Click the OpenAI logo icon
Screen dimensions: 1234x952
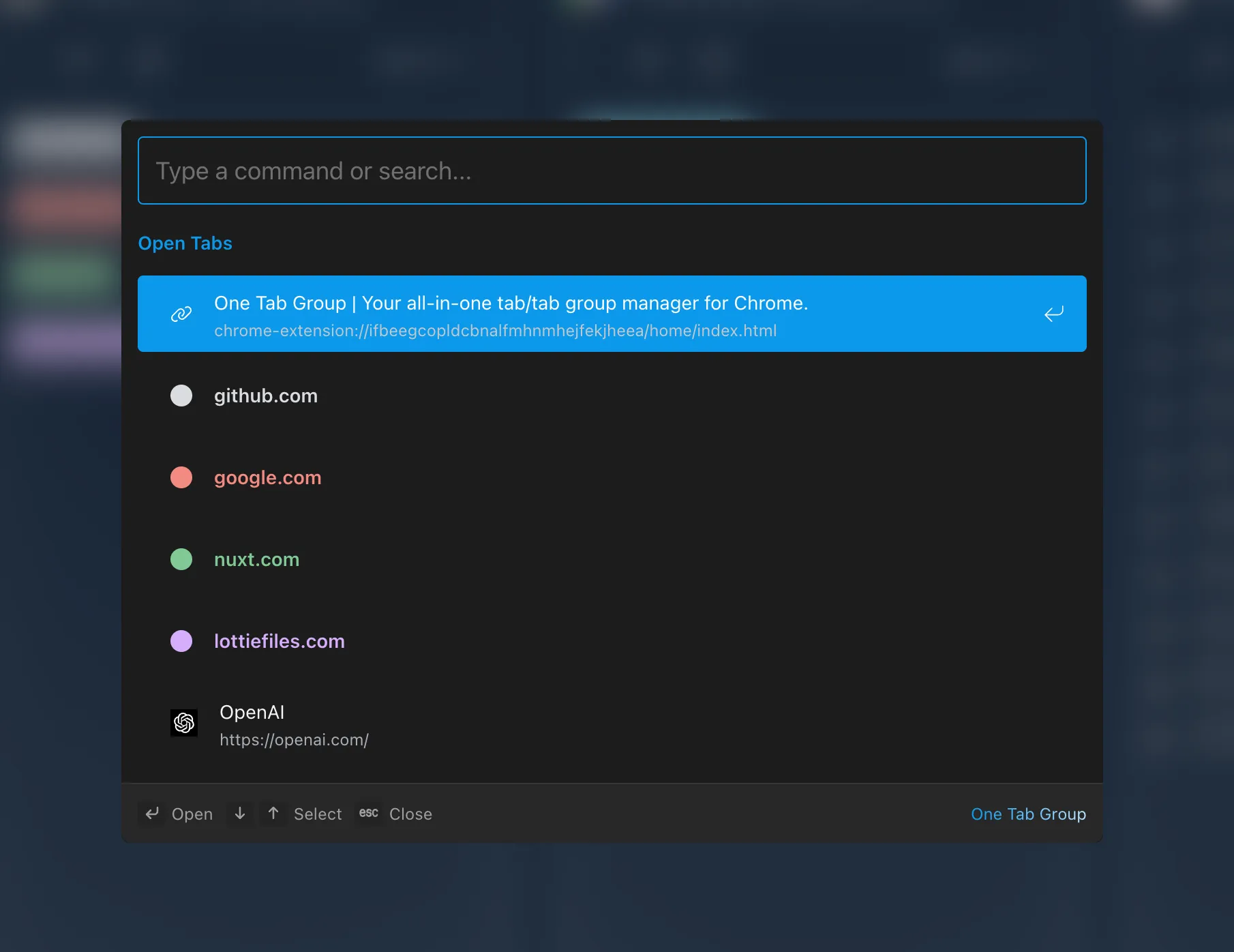click(x=184, y=723)
